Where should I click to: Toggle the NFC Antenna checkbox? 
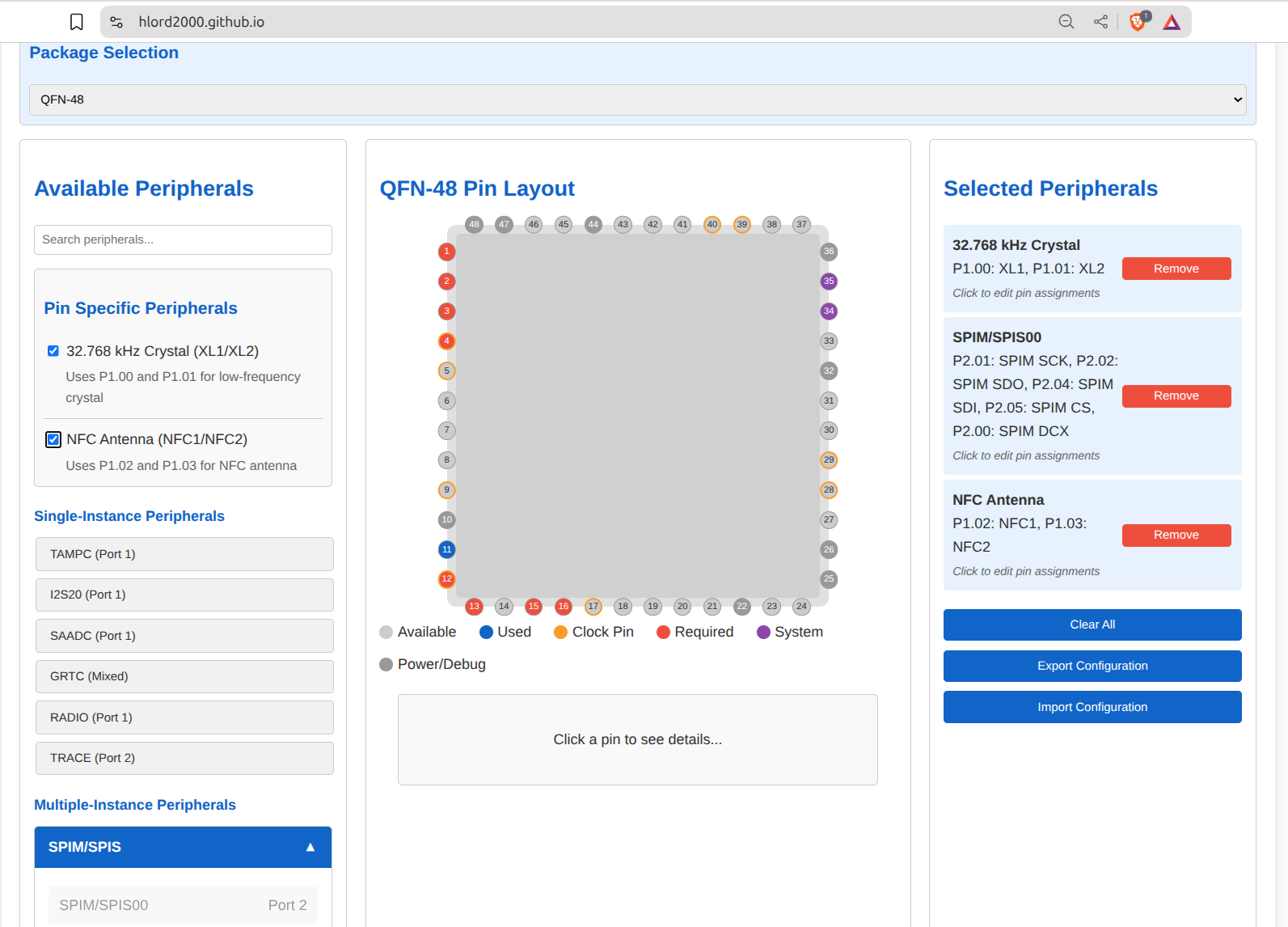tap(53, 439)
